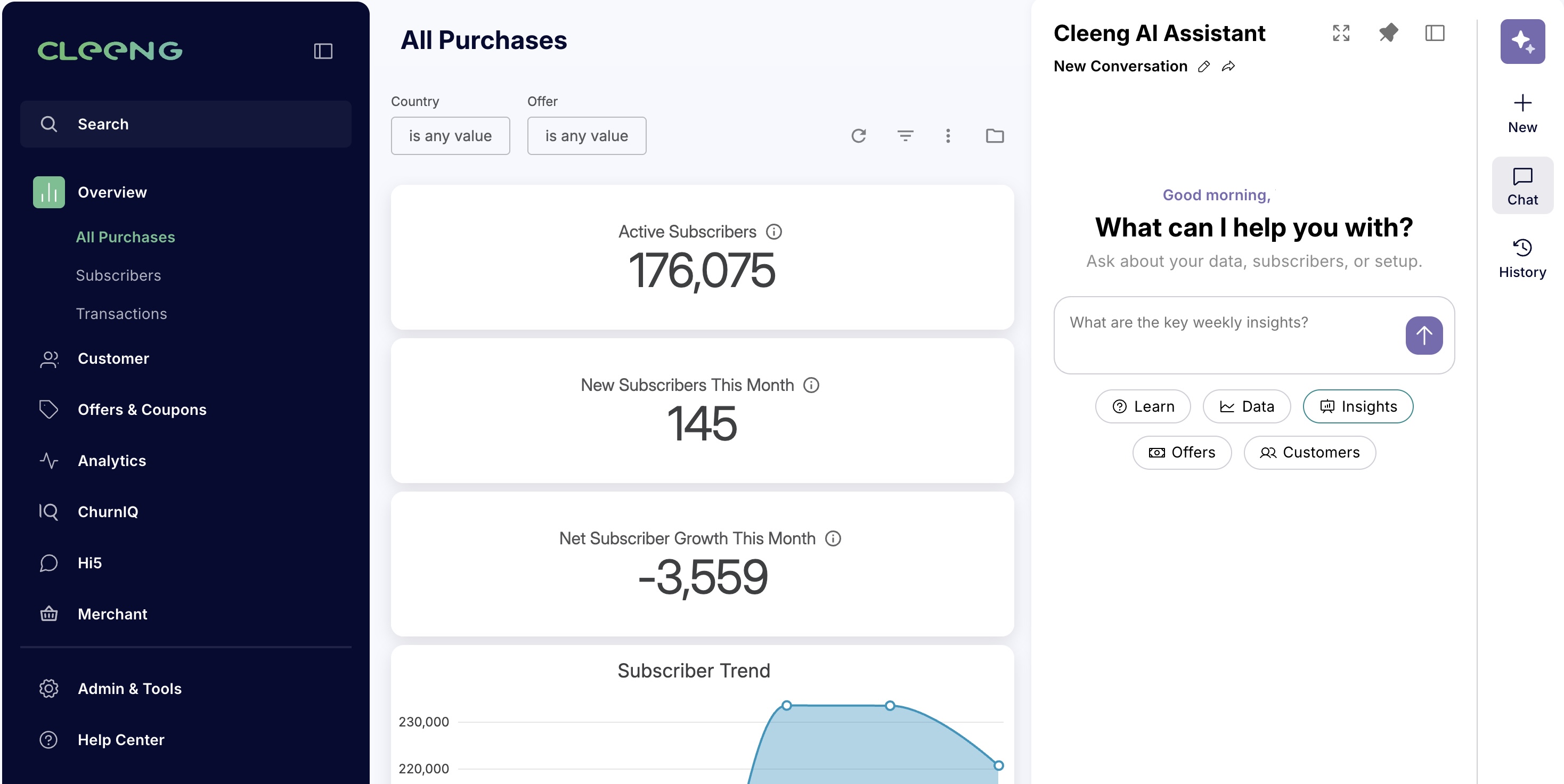Screen dimensions: 1564x784
Task: Open the Analytics section
Action: [x=112, y=461]
